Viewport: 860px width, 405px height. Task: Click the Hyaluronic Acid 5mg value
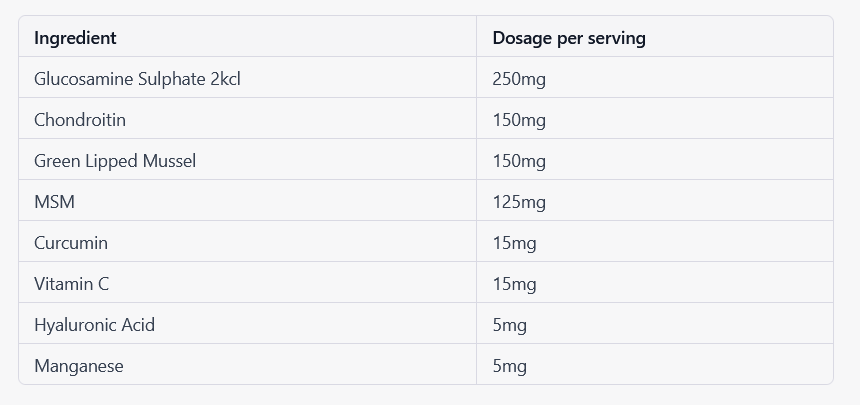(510, 325)
